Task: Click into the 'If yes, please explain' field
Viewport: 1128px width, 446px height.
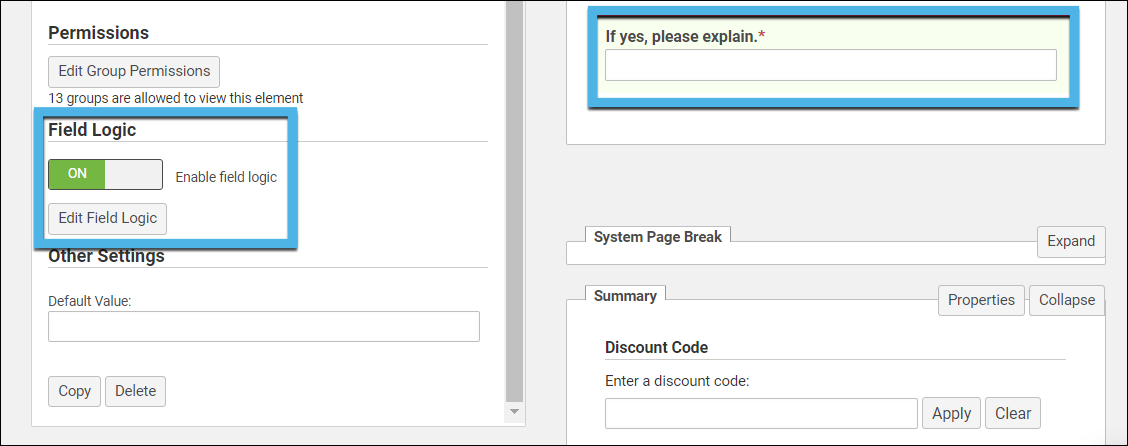Action: 830,65
